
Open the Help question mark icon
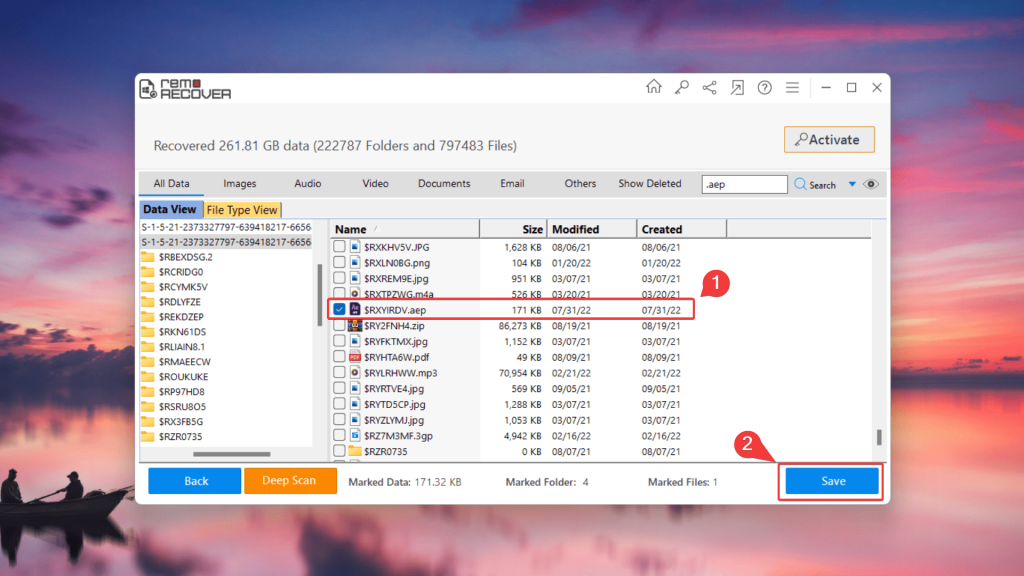tap(765, 87)
